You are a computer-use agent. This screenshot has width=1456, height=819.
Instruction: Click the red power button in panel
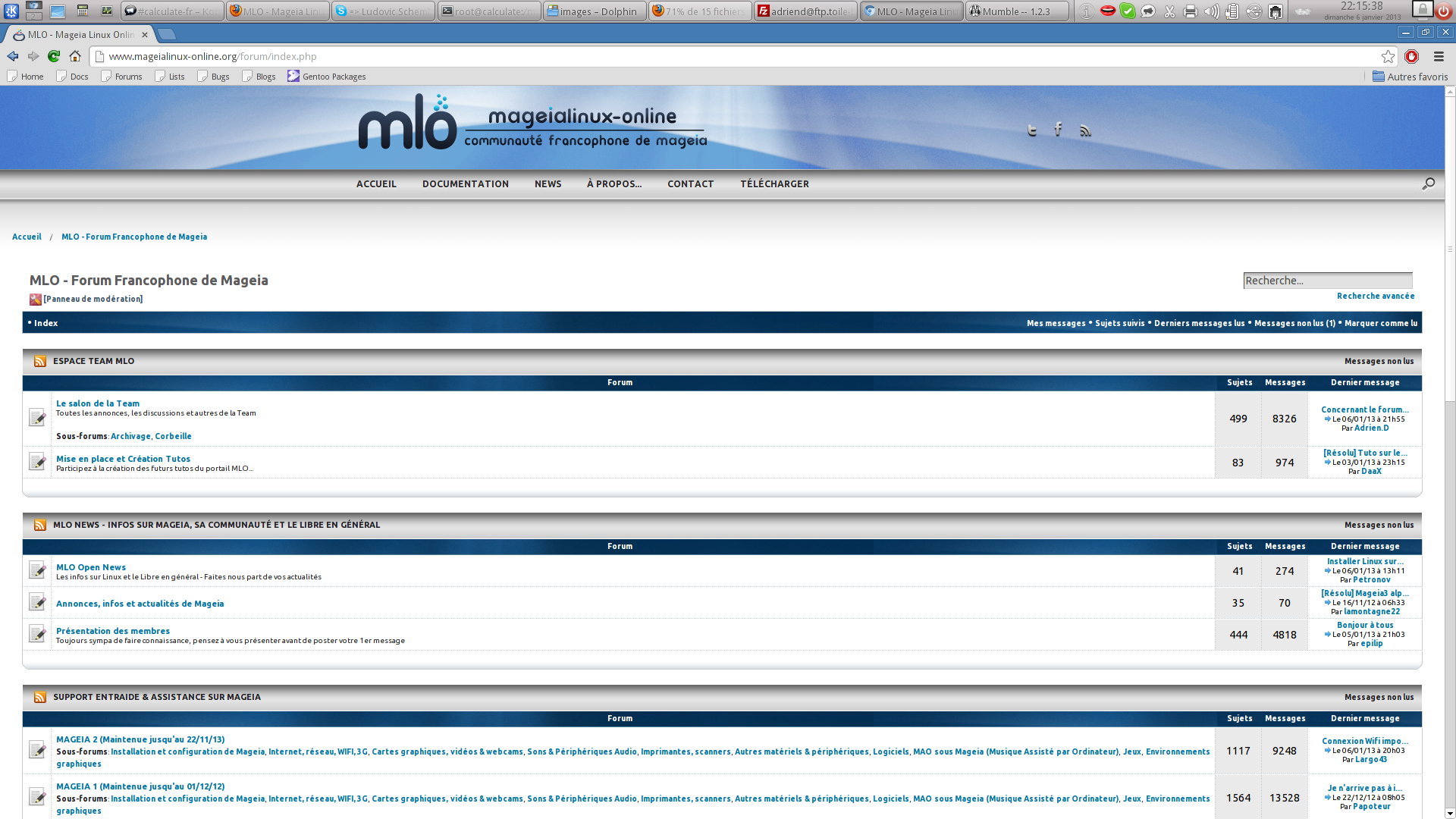(x=1445, y=11)
